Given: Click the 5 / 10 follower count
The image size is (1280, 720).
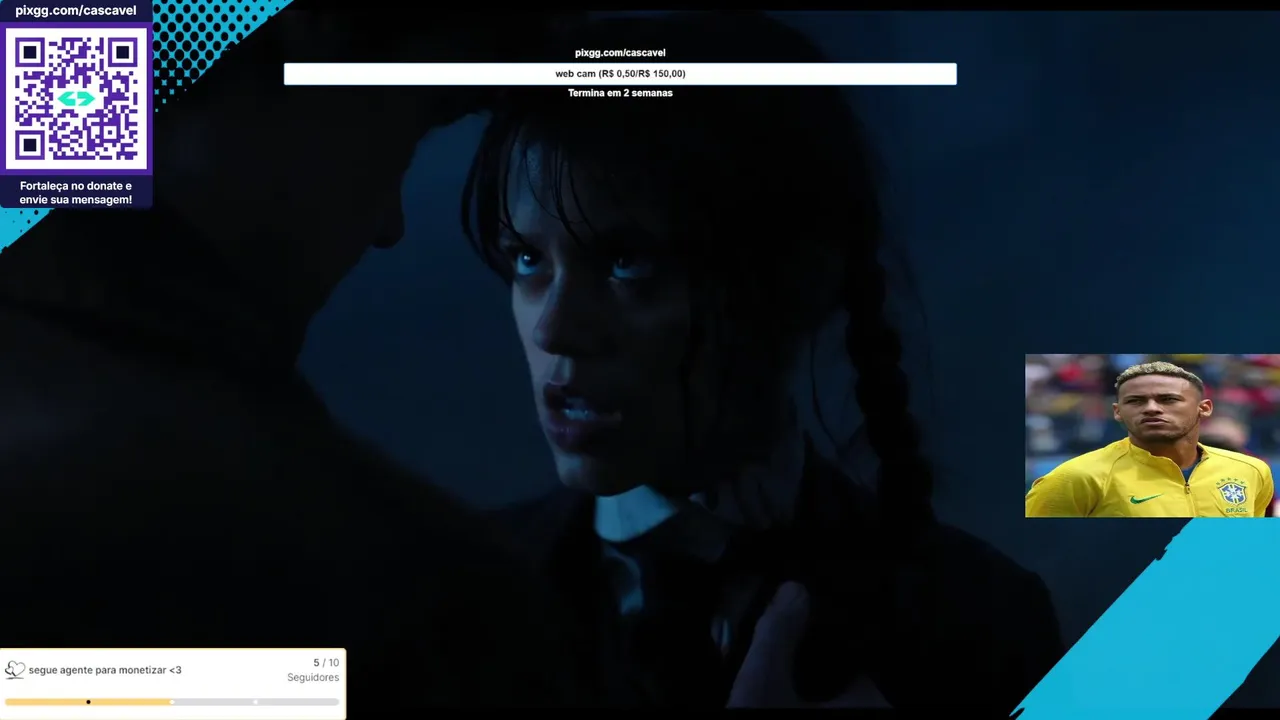Looking at the screenshot, I should click(326, 663).
